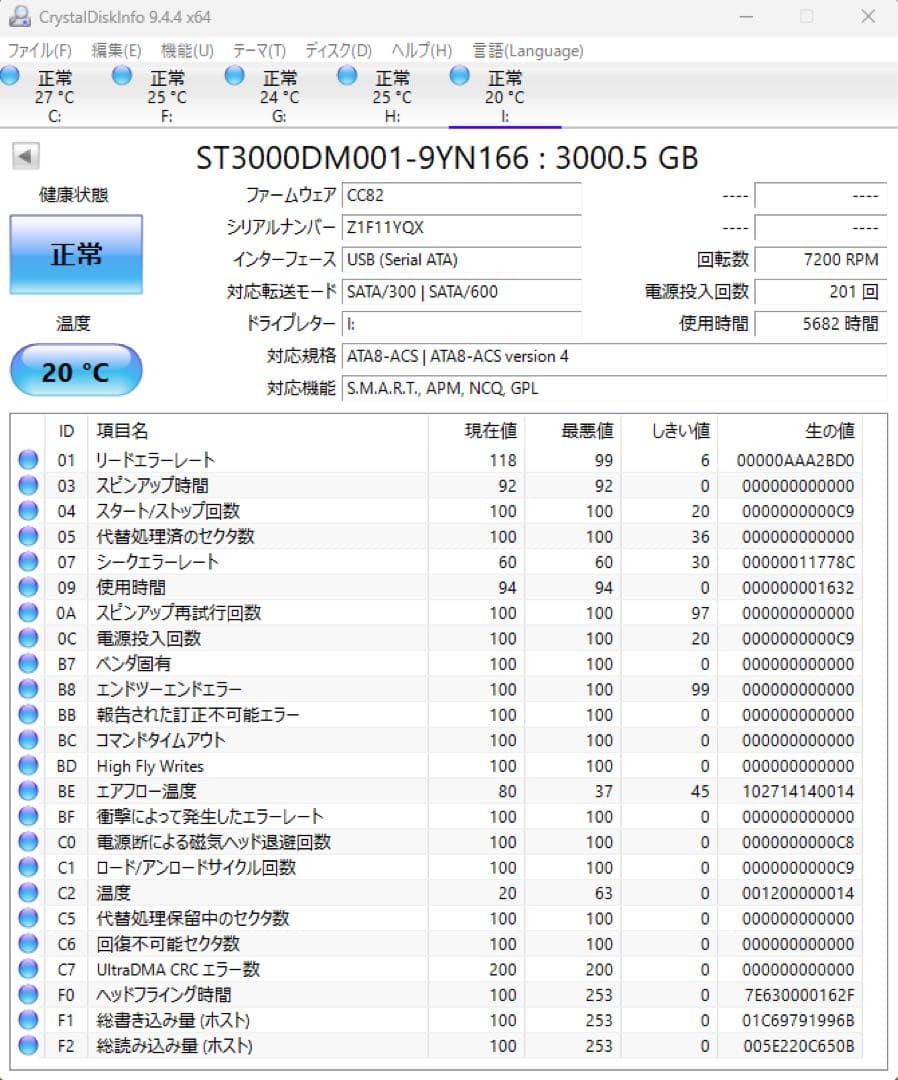Select the C: drive status circle
Viewport: 898px width, 1080px height.
coord(11,76)
